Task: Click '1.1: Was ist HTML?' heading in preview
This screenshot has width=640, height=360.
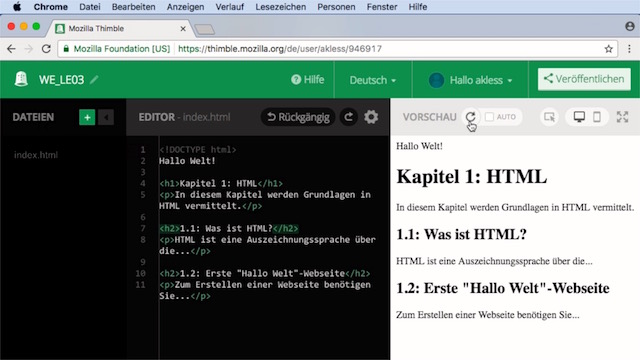Action: [x=461, y=234]
